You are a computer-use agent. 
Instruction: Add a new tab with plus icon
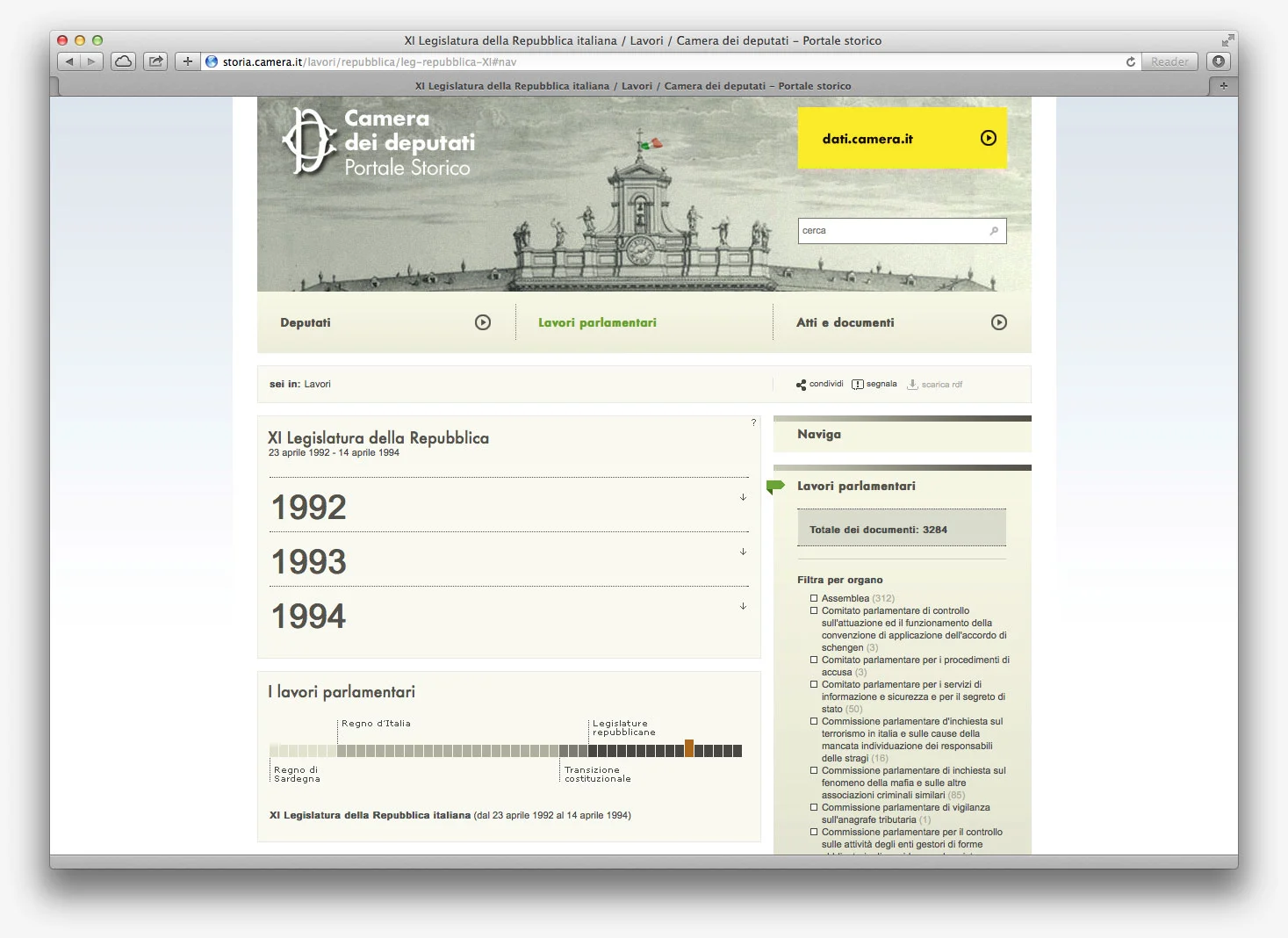(x=1223, y=85)
